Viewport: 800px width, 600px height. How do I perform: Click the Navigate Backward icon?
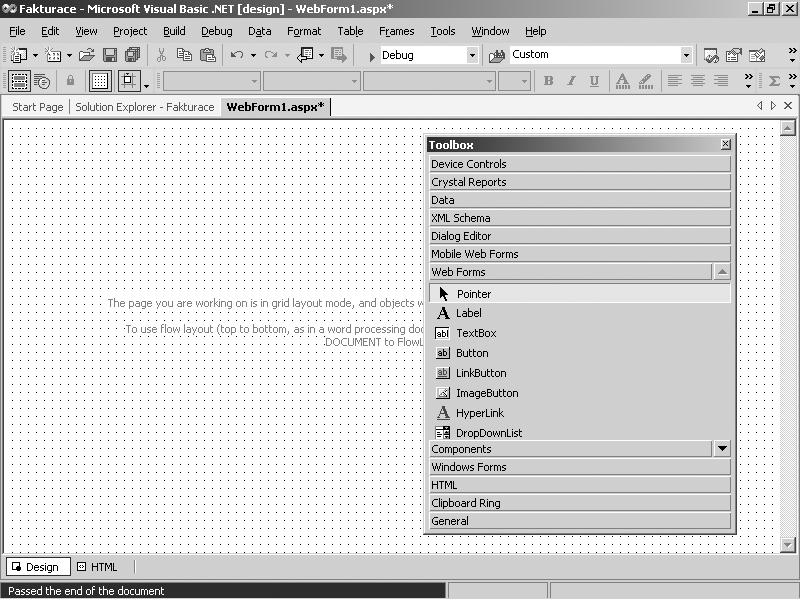(x=306, y=55)
